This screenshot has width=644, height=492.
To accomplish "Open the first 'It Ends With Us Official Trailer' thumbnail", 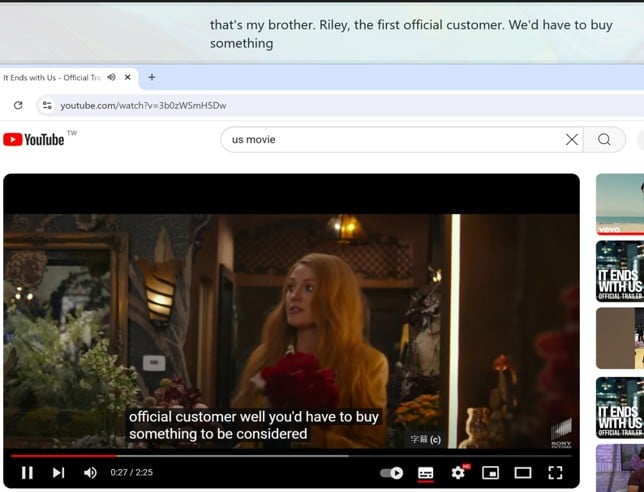I will [x=620, y=271].
